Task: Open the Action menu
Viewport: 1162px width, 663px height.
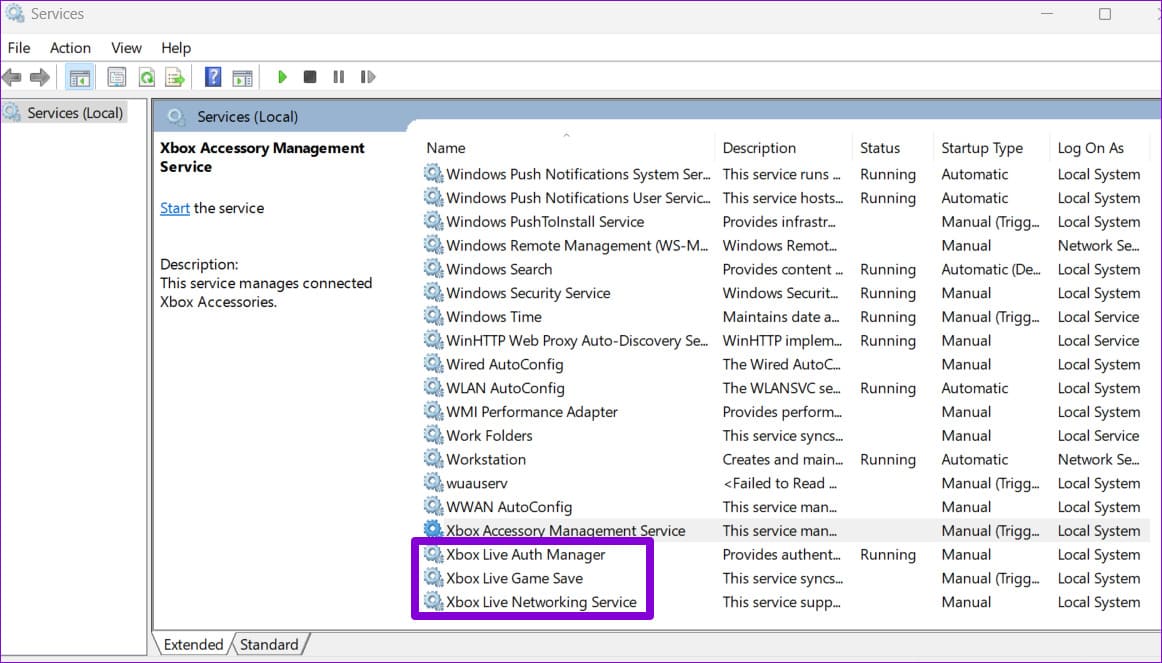Action: (70, 48)
